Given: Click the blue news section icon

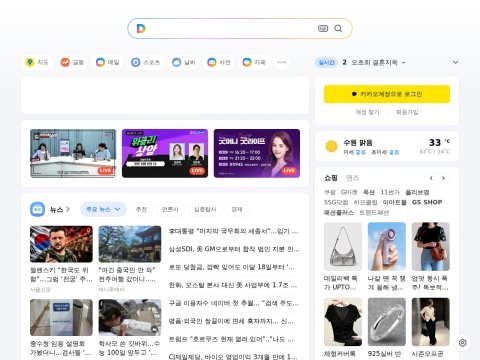Looking at the screenshot, I should point(37,209).
